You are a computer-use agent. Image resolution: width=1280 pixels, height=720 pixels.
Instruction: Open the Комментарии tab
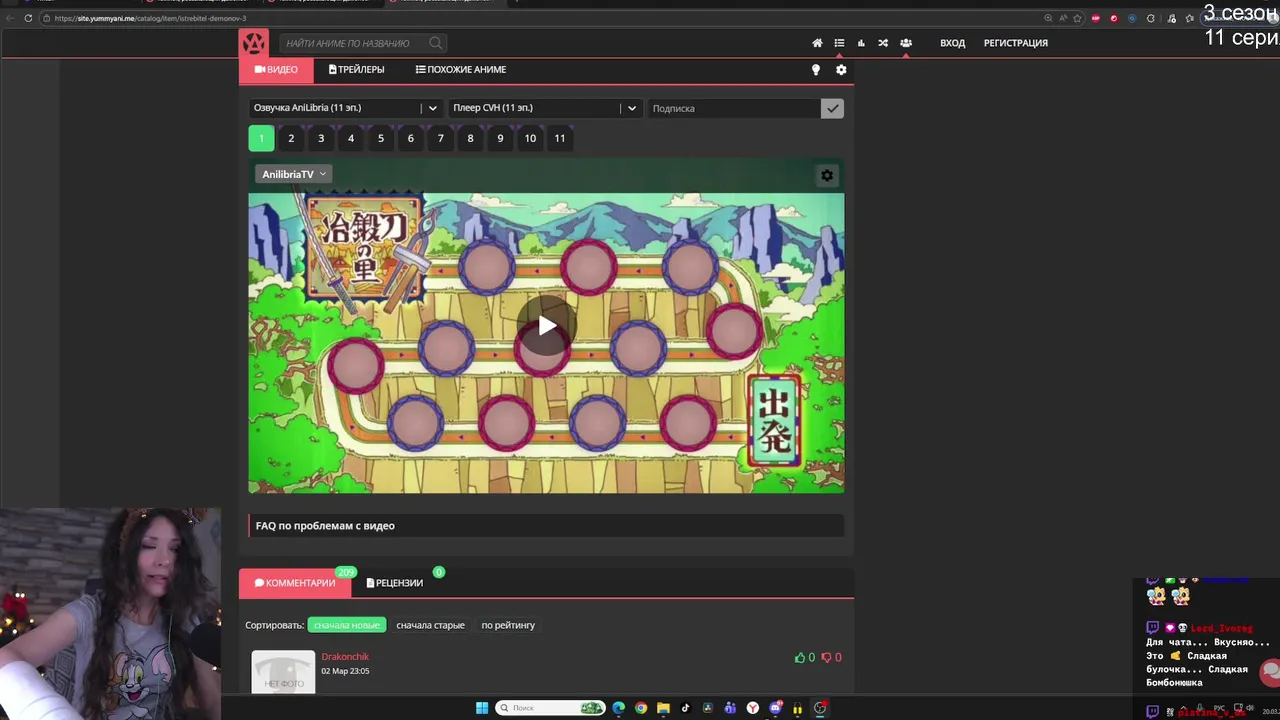pos(295,583)
